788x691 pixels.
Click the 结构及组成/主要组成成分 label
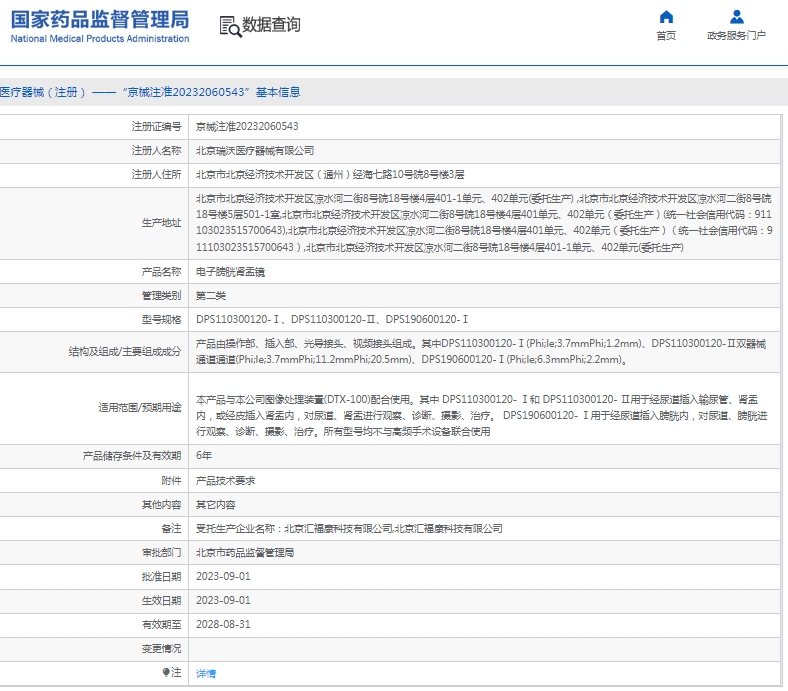click(125, 352)
